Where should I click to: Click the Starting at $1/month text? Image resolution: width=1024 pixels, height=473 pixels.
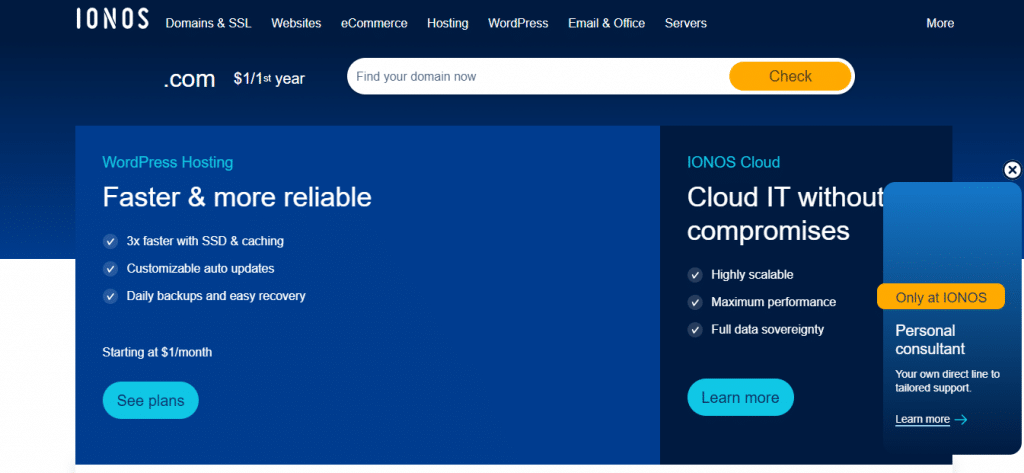click(x=157, y=353)
